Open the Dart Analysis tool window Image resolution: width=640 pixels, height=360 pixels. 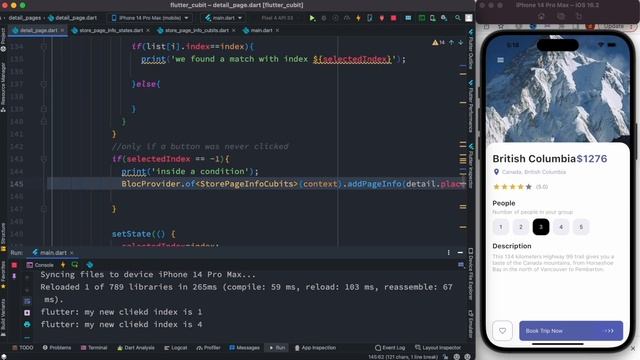click(x=136, y=348)
